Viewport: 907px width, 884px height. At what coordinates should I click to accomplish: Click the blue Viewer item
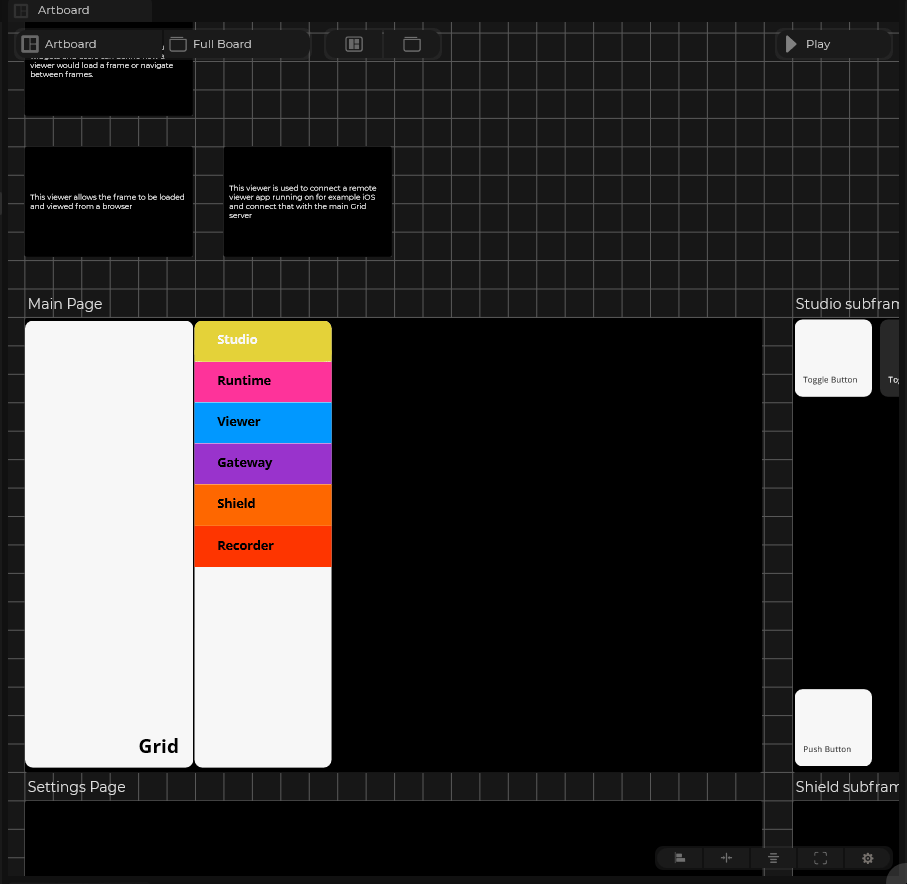pos(263,422)
